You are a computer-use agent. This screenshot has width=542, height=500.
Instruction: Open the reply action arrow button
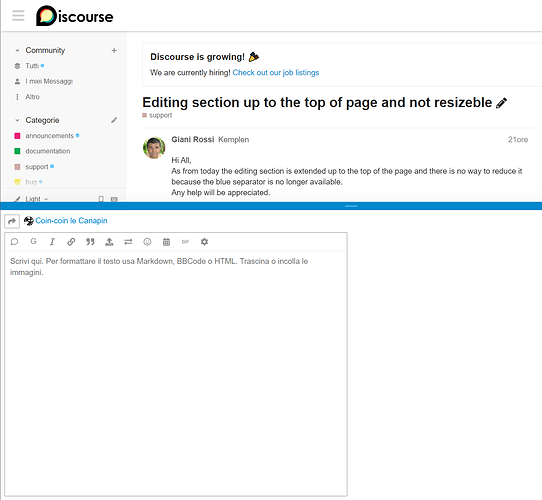12,221
